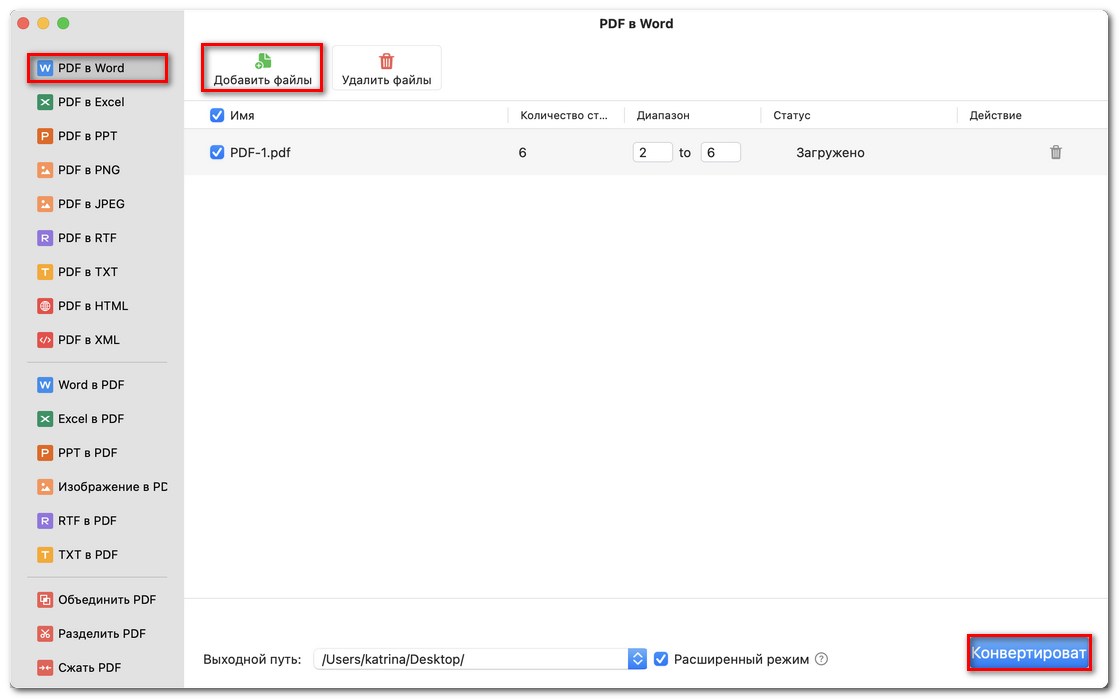Select the TXT в PDF menu item
Screen dimensions: 1119x699
87,554
